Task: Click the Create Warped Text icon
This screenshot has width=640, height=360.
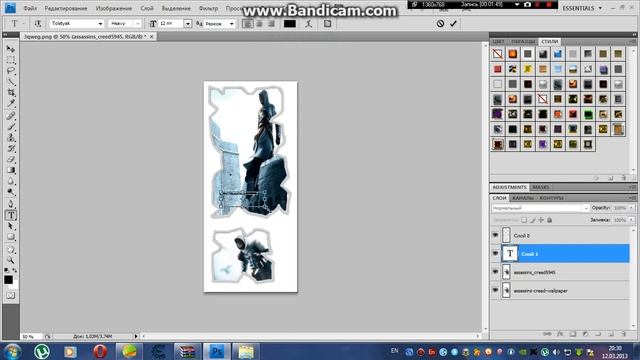Action: (x=309, y=24)
